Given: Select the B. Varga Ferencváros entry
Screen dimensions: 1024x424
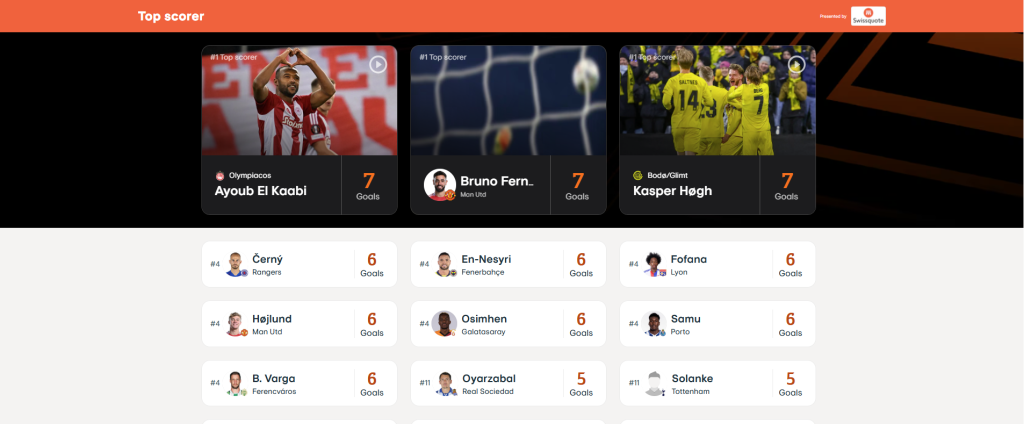Looking at the screenshot, I should pos(299,383).
